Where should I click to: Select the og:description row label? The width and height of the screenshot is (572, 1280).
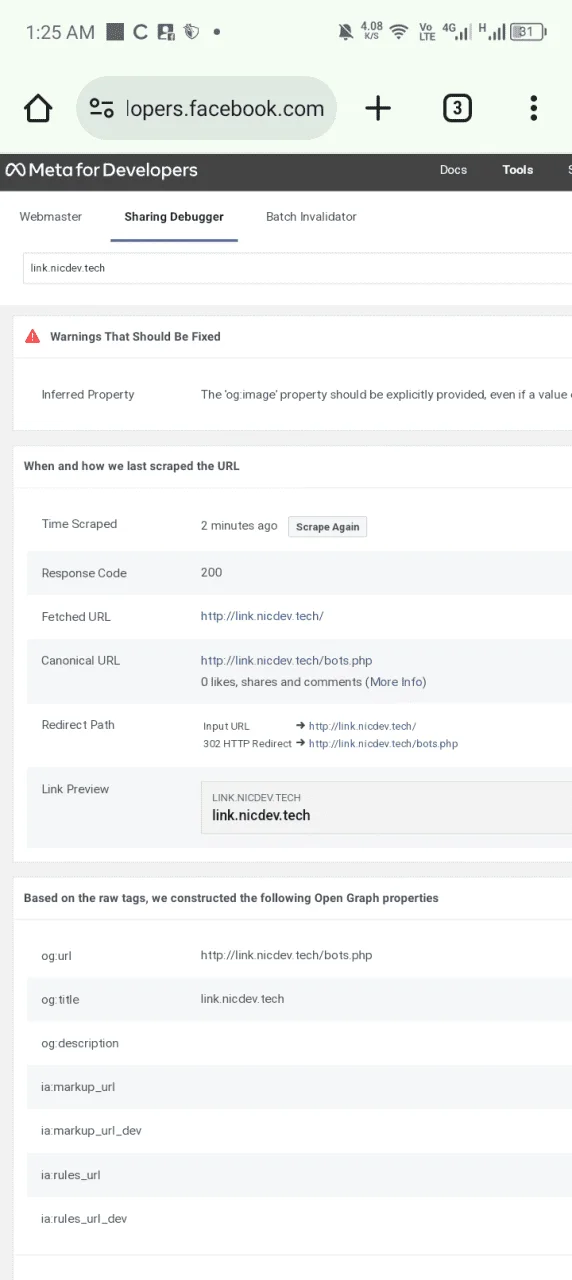click(80, 1044)
